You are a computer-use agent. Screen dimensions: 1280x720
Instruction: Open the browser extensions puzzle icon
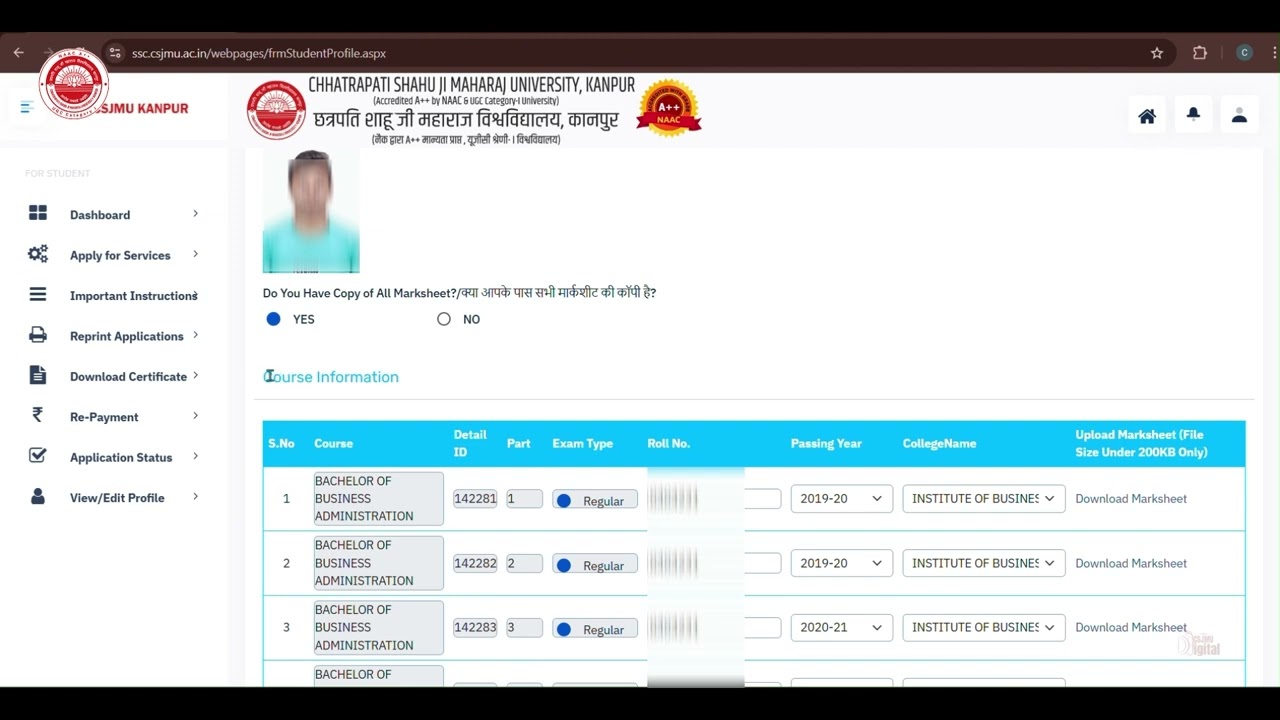1200,53
